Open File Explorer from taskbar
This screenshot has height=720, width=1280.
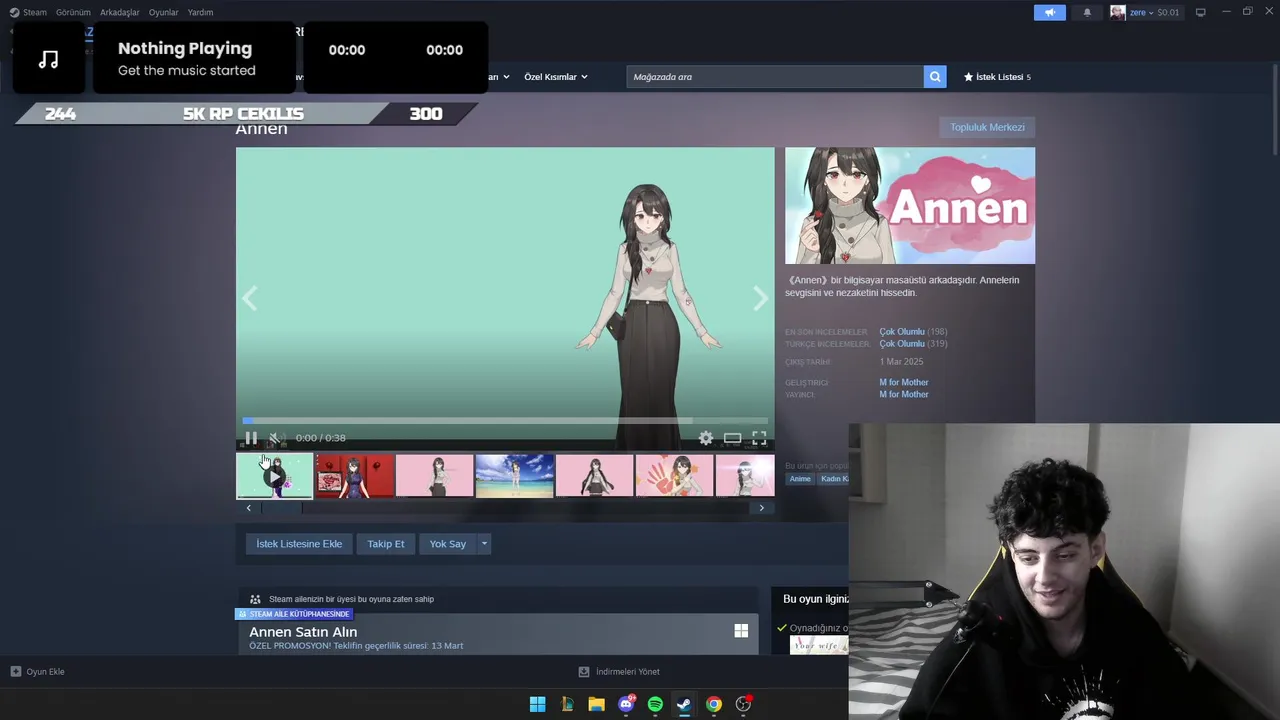coord(596,704)
